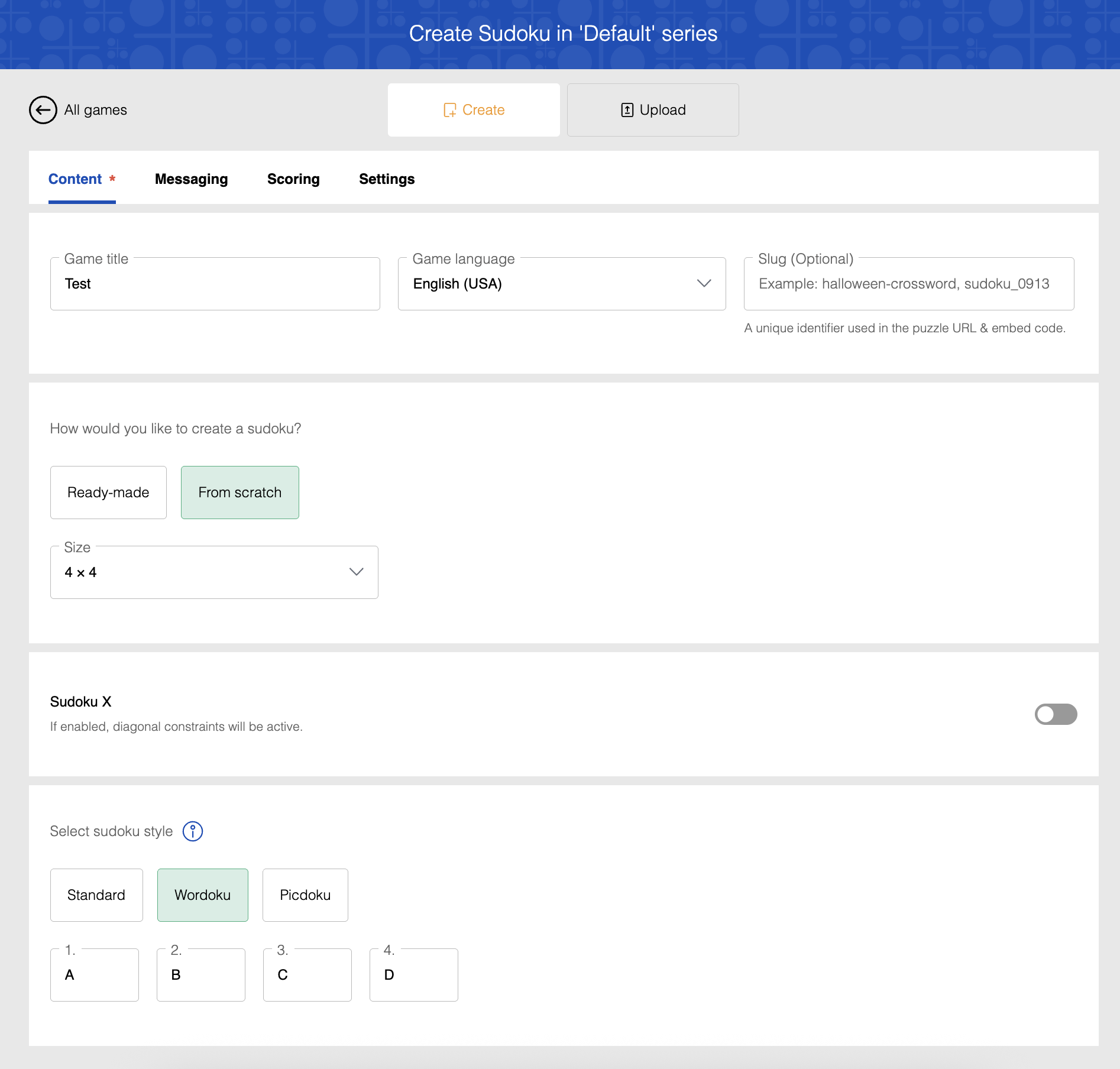1120x1069 pixels.
Task: Click the Game title field containing Test
Action: click(x=215, y=284)
